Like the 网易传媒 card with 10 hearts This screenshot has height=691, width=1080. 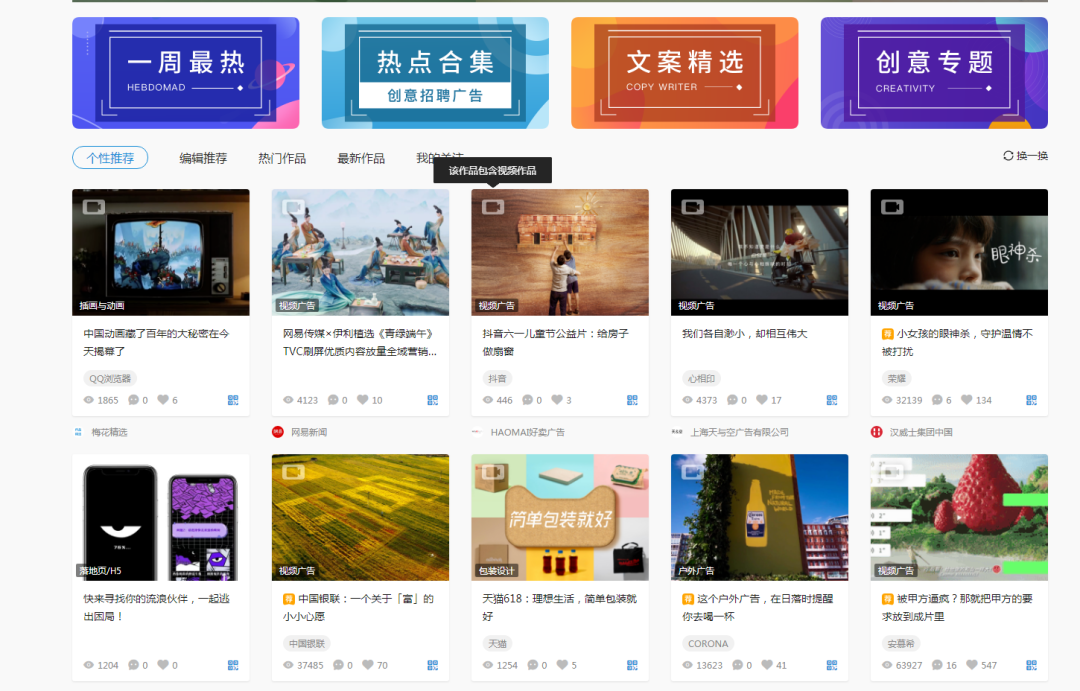tap(362, 400)
